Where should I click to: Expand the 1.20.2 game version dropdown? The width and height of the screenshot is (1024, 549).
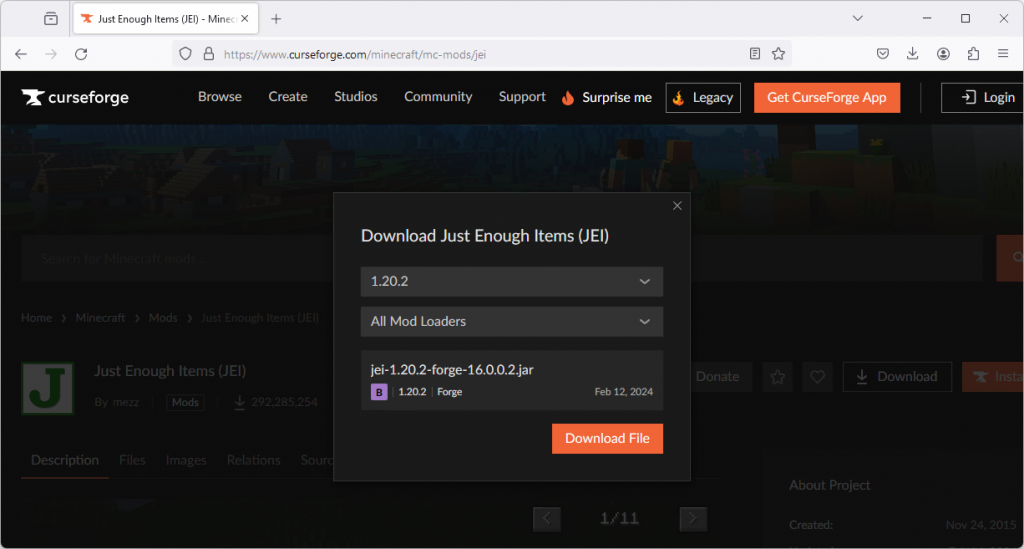tap(511, 282)
